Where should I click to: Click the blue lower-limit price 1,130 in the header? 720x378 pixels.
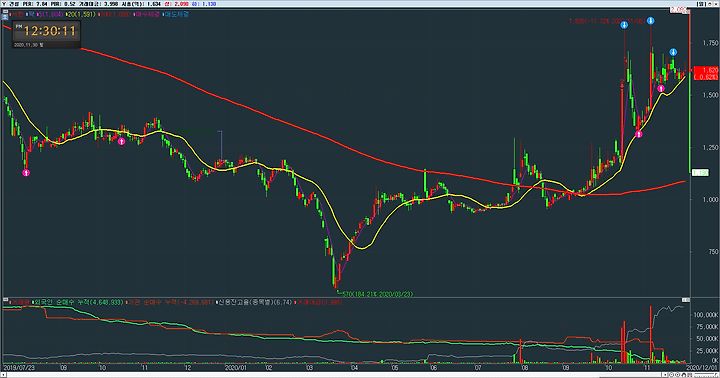209,4
